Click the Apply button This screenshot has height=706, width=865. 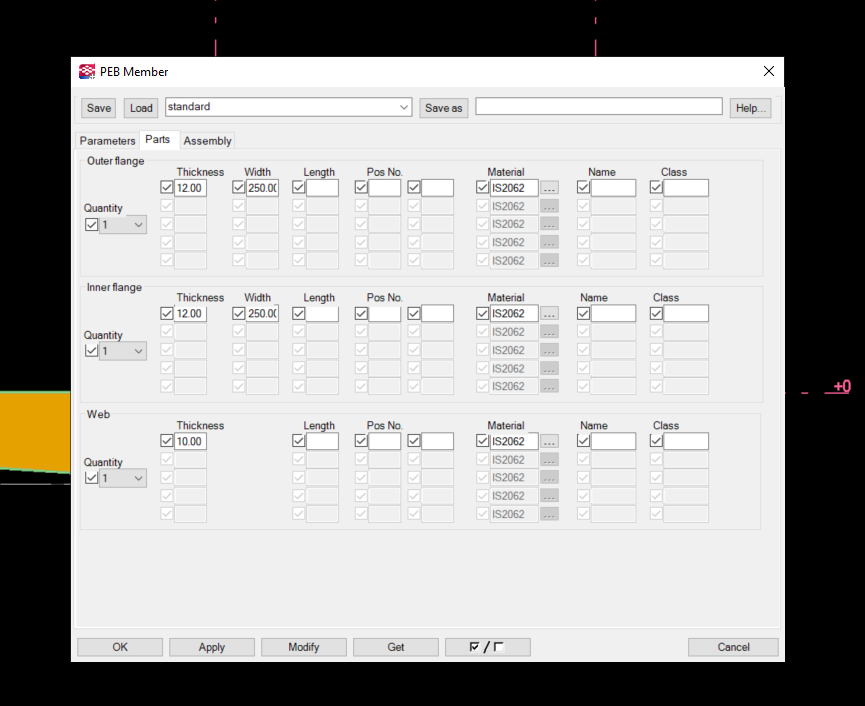212,647
